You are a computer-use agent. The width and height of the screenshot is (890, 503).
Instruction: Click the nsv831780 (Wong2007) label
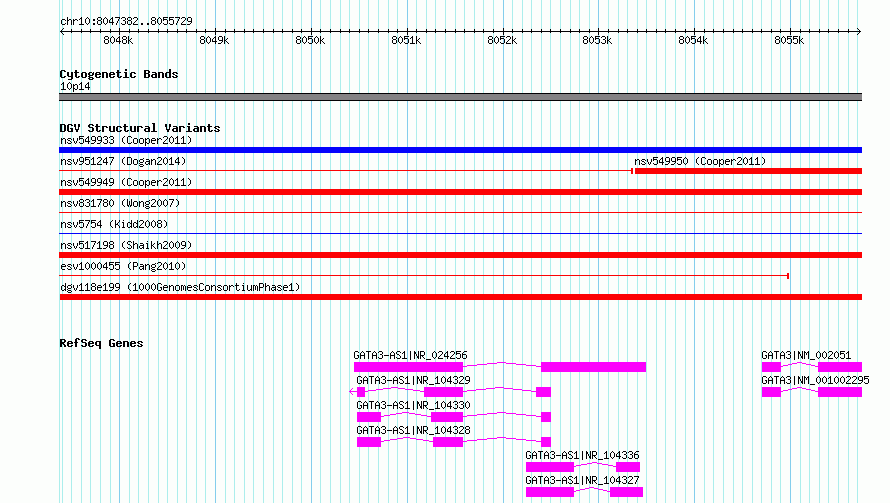click(120, 203)
